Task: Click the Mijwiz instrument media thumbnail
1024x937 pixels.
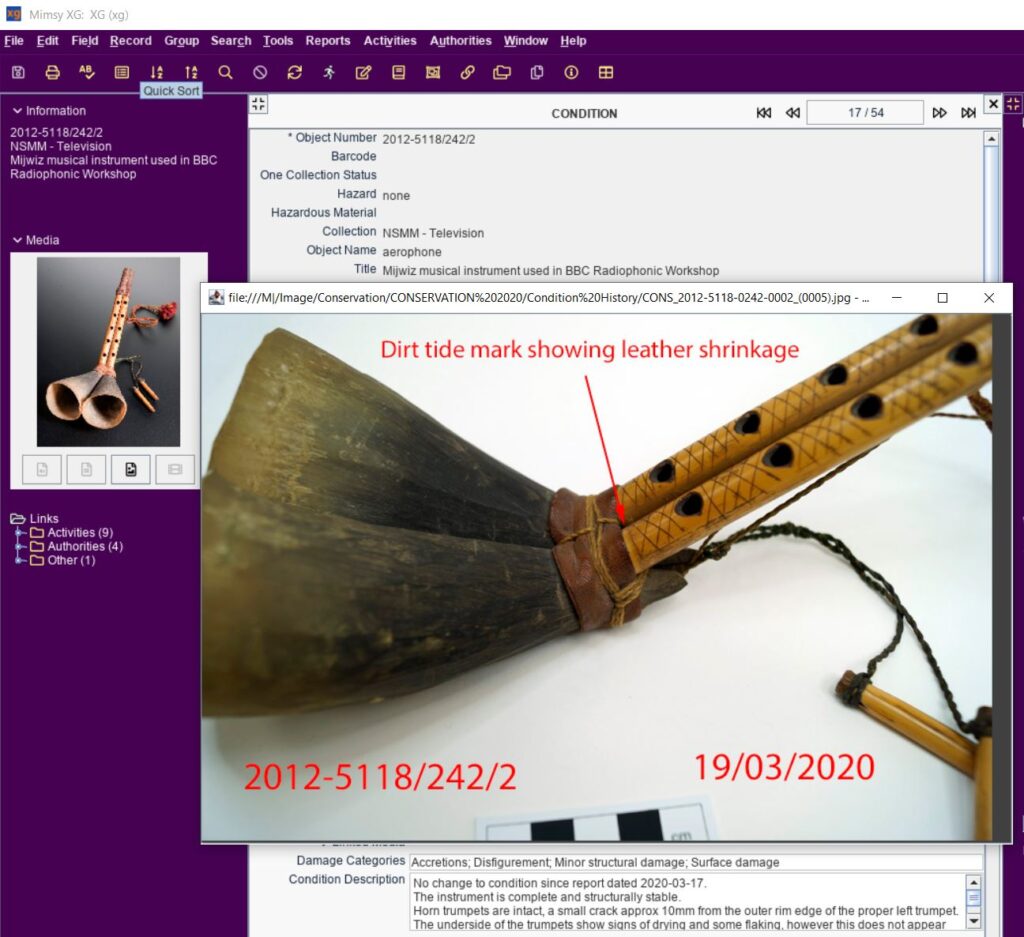Action: [x=108, y=351]
